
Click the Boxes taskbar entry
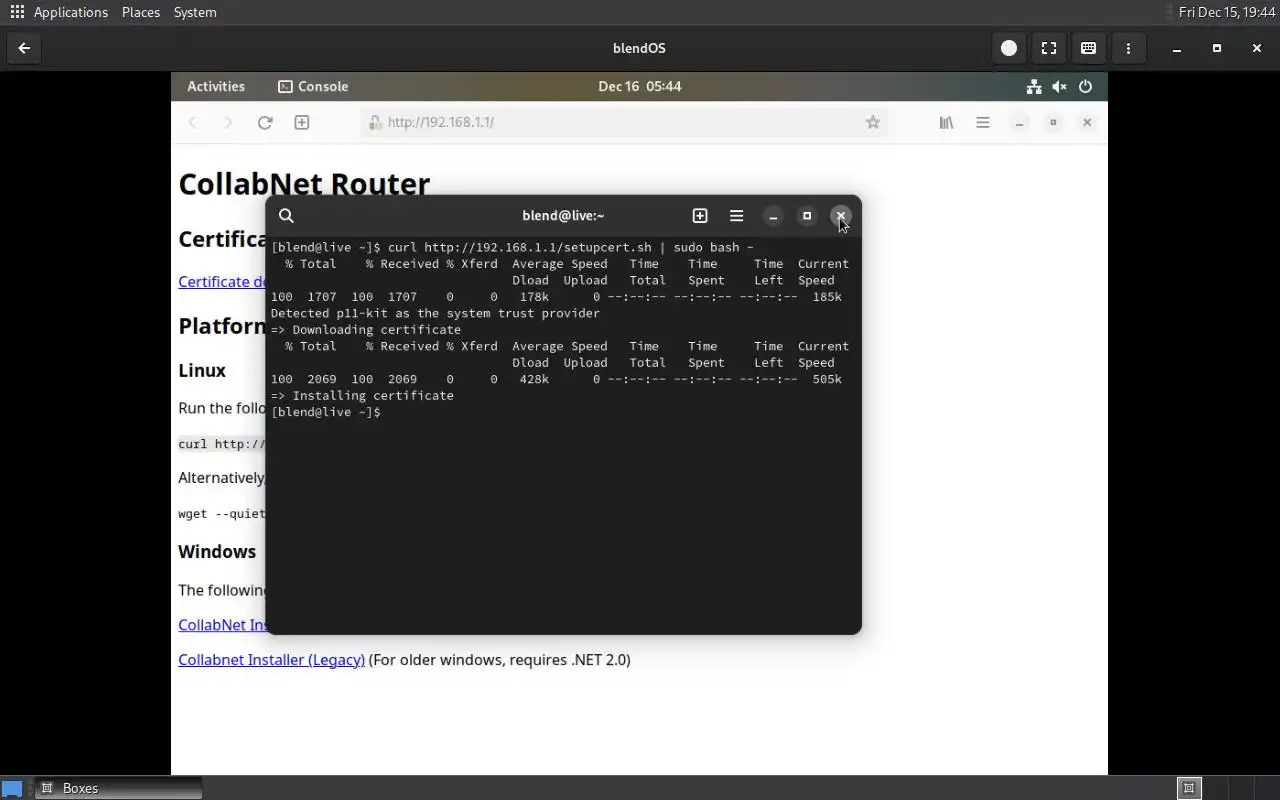coord(119,788)
